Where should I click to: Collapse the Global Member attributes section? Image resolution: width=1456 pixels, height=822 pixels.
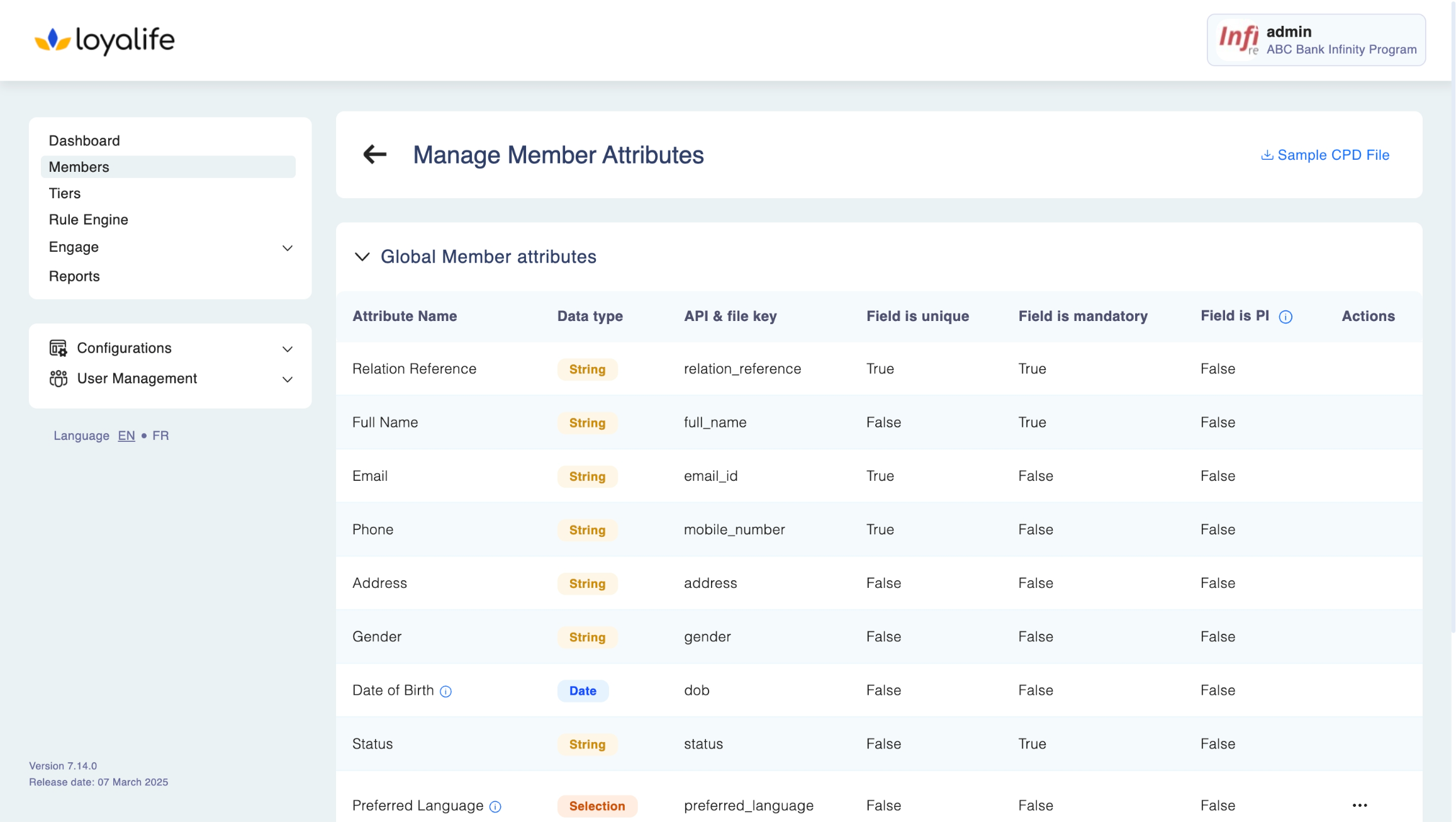tap(362, 257)
